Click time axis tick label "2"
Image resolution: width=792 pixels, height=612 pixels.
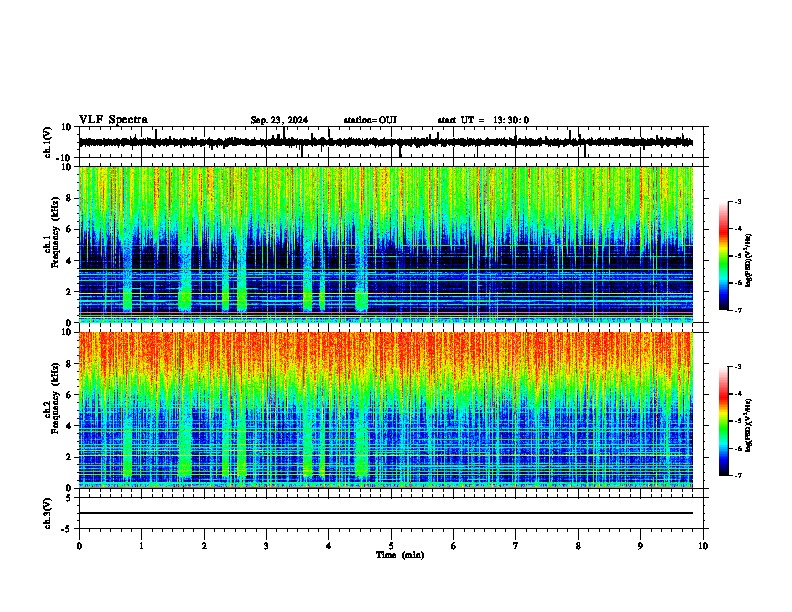pos(204,546)
